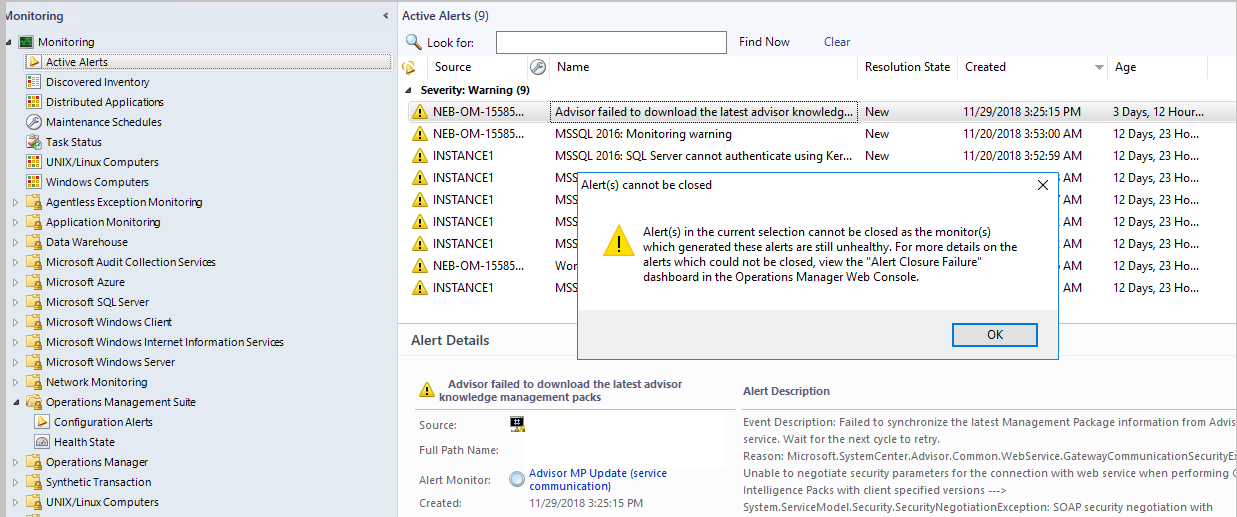Collapse the Severity: Warning group

pyautogui.click(x=408, y=90)
